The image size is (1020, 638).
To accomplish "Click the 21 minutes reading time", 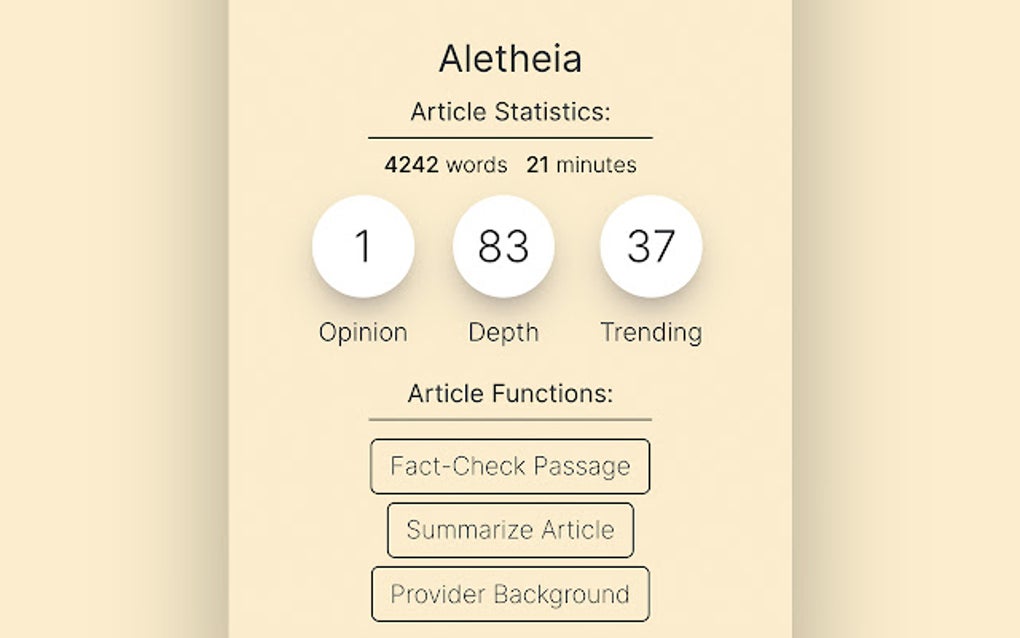I will pos(581,164).
